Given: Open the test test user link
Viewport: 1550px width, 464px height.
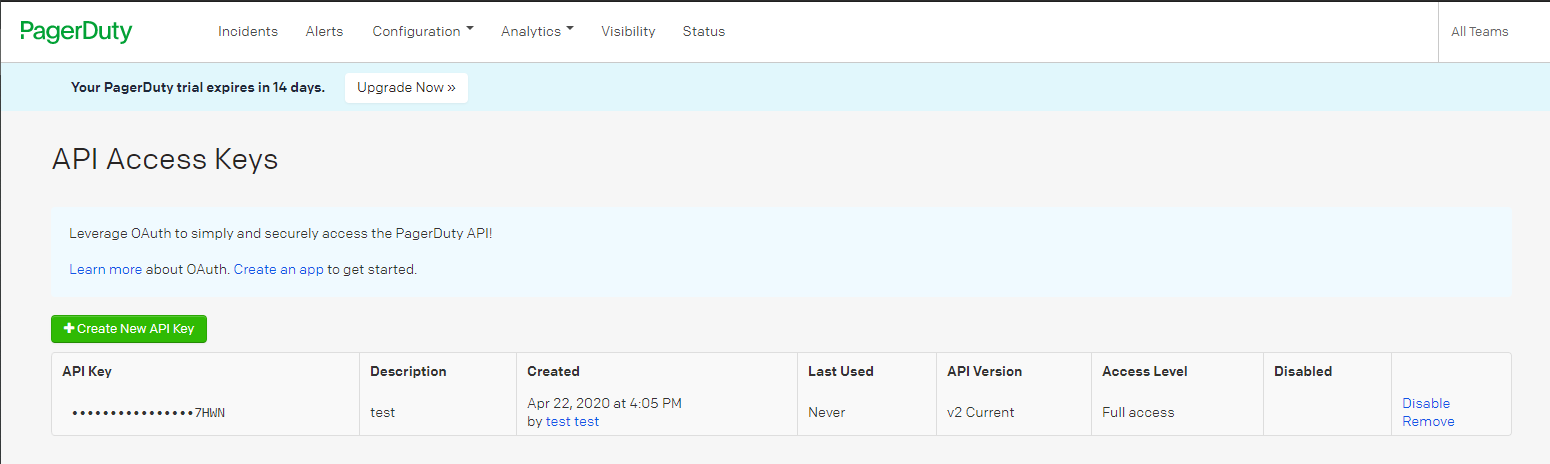Looking at the screenshot, I should pyautogui.click(x=572, y=421).
